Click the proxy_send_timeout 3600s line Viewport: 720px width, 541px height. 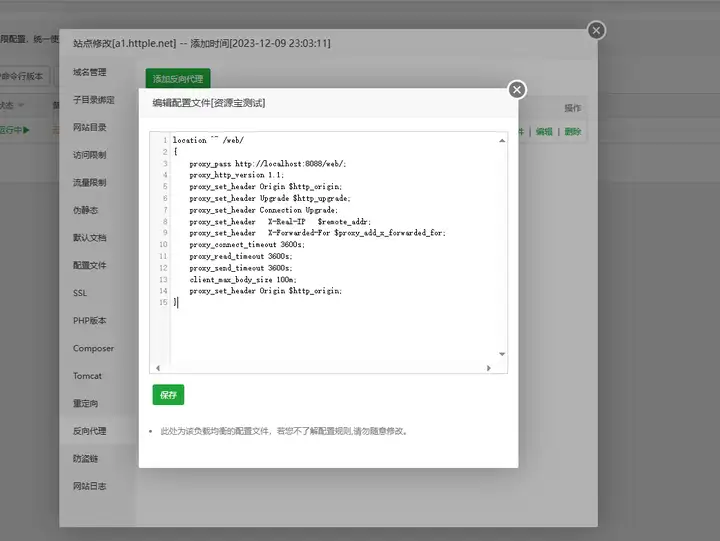point(241,268)
